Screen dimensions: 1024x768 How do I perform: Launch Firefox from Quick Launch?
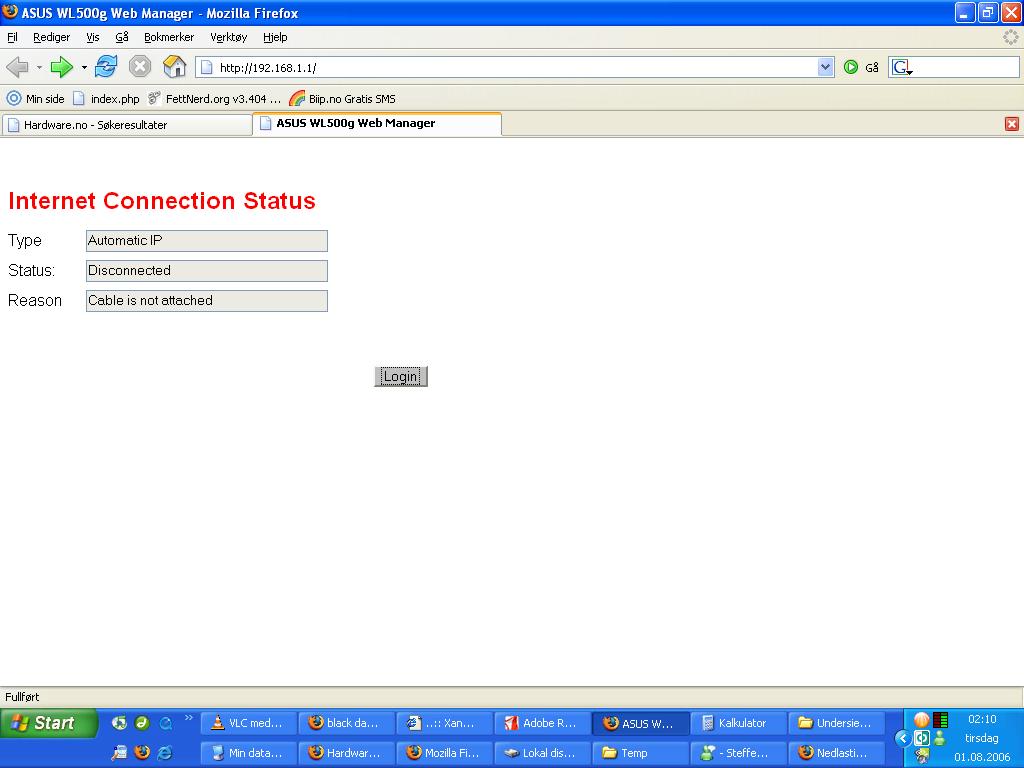[142, 753]
